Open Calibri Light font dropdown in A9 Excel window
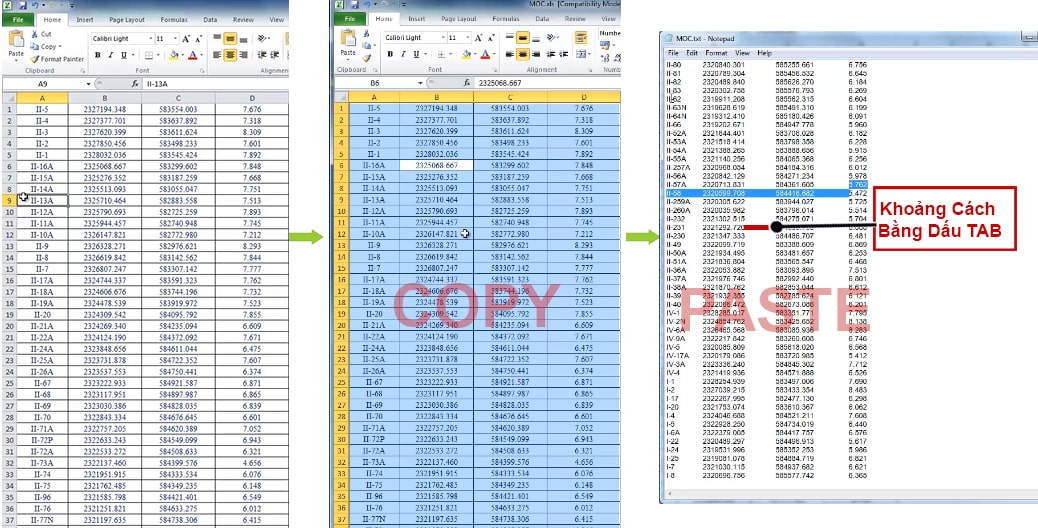The height and width of the screenshot is (528, 1038). point(151,38)
